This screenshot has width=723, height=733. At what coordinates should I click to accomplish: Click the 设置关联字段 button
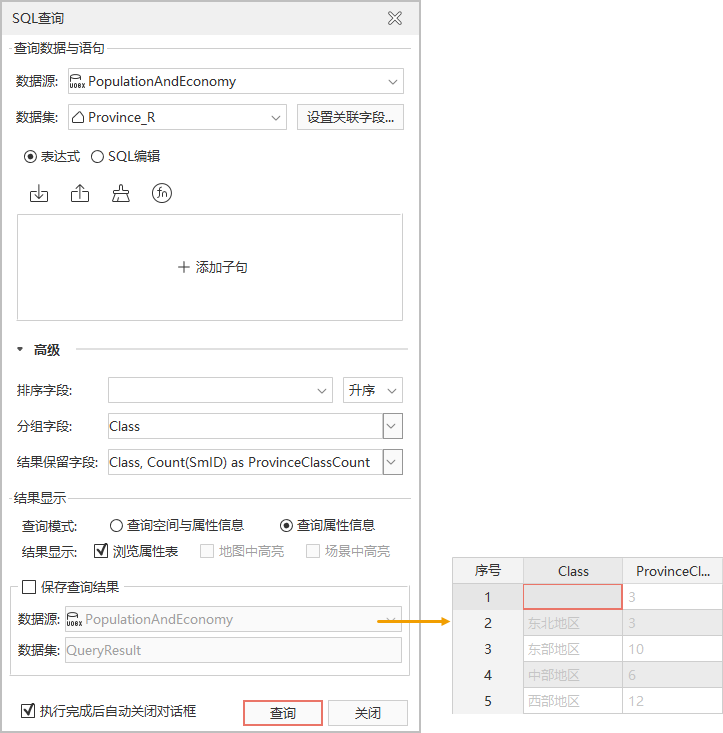(350, 118)
